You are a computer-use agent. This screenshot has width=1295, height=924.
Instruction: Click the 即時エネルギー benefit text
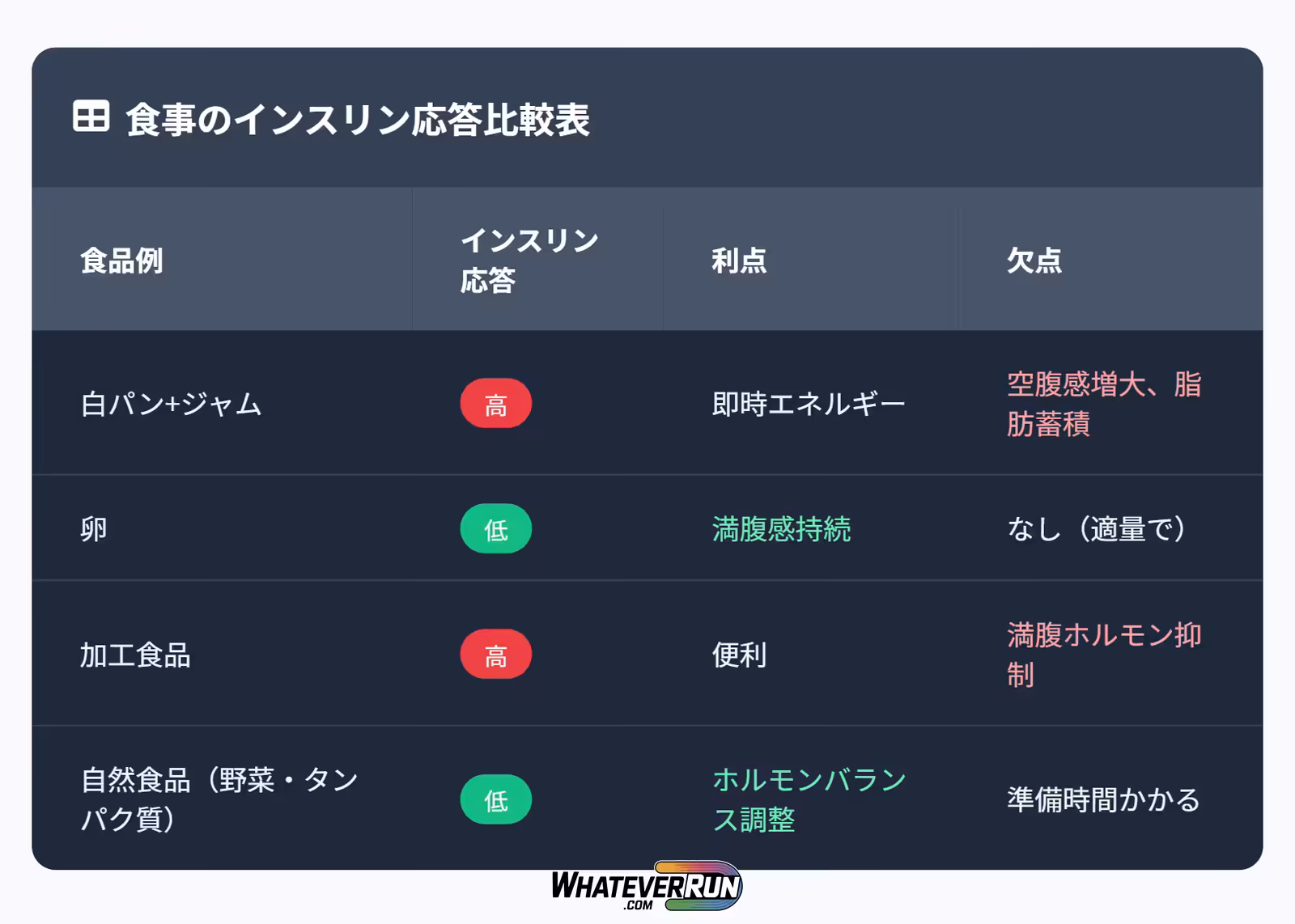coord(808,404)
